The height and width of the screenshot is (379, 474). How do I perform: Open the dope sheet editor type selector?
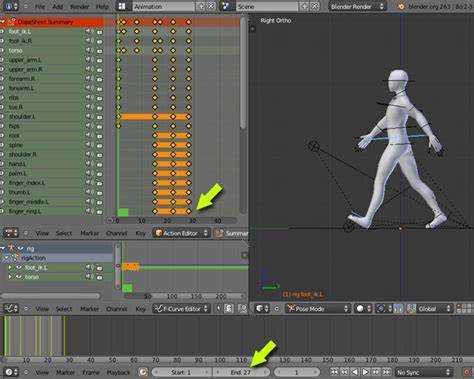pyautogui.click(x=11, y=233)
